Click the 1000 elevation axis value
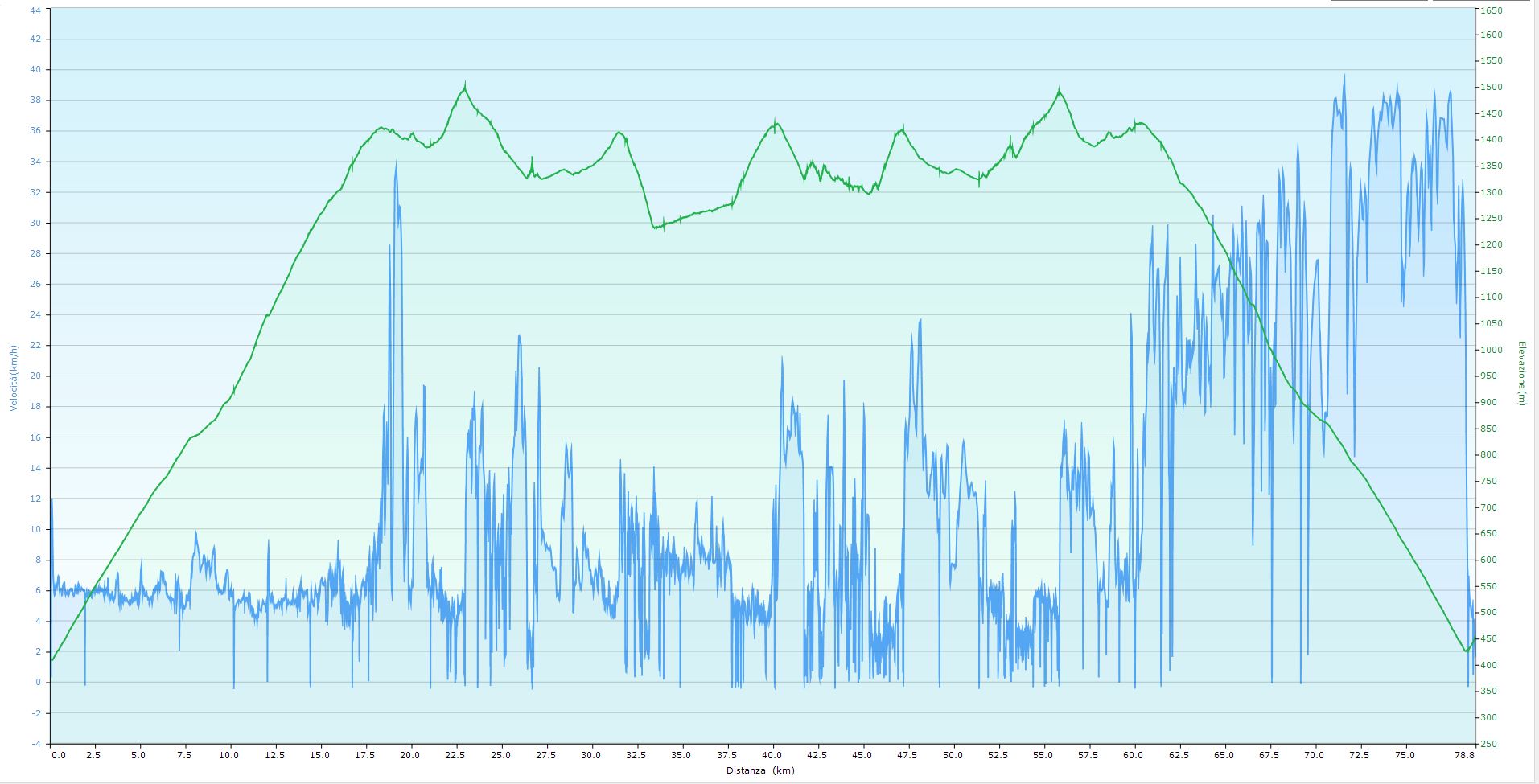 pos(1492,350)
